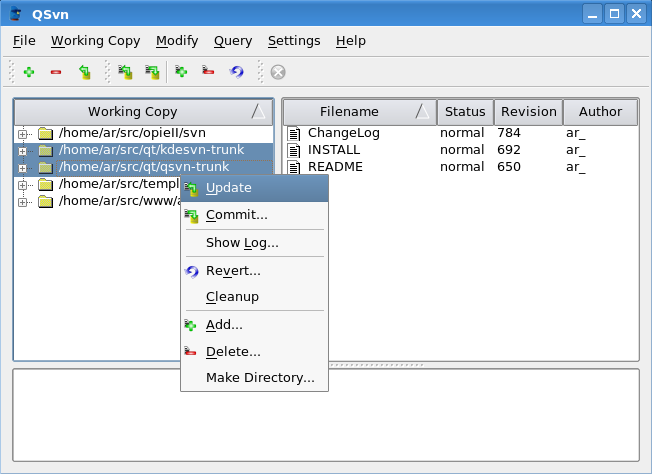Minimize the QSvn window
Image resolution: width=652 pixels, height=474 pixels.
click(x=593, y=14)
